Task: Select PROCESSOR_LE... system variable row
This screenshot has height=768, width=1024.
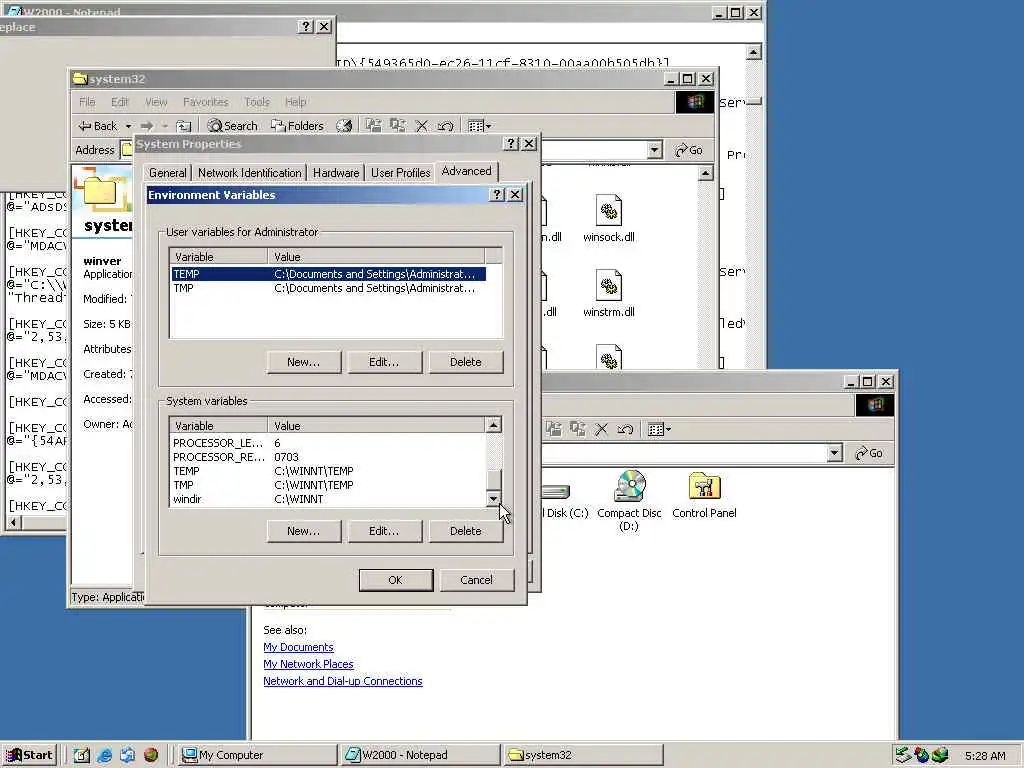Action: (328, 443)
